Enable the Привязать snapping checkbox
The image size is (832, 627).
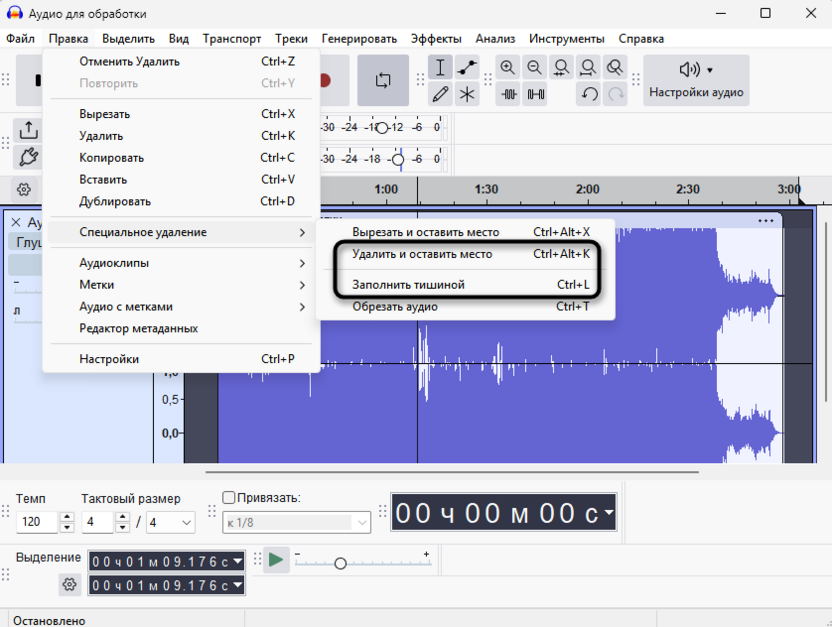(228, 496)
